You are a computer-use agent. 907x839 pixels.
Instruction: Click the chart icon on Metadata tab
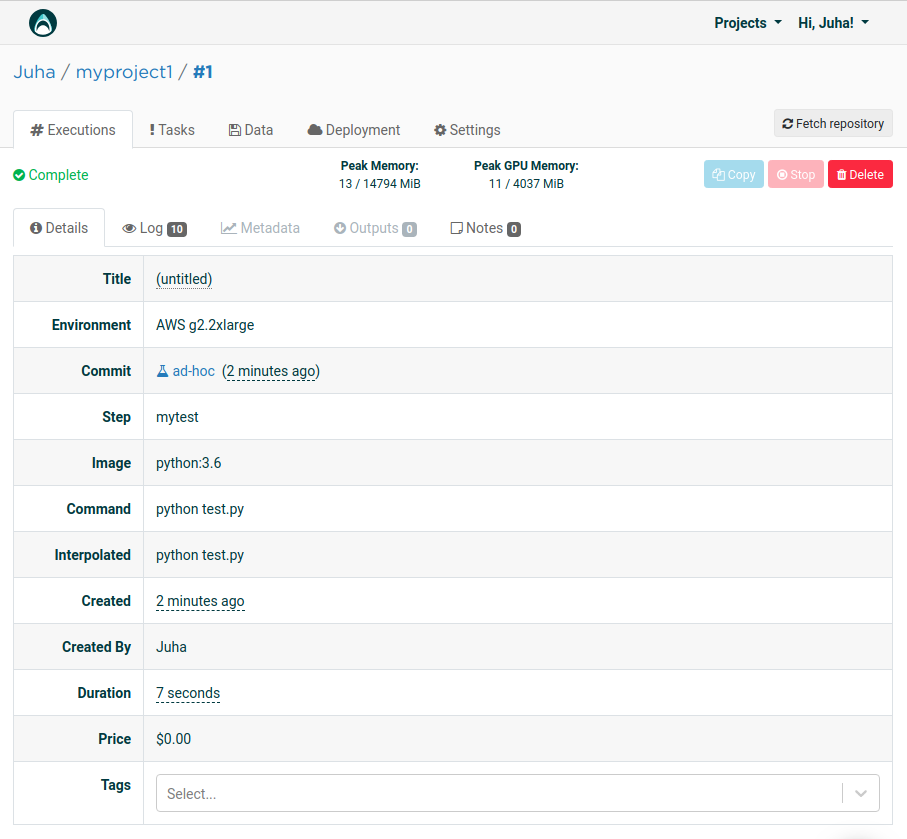(x=228, y=228)
